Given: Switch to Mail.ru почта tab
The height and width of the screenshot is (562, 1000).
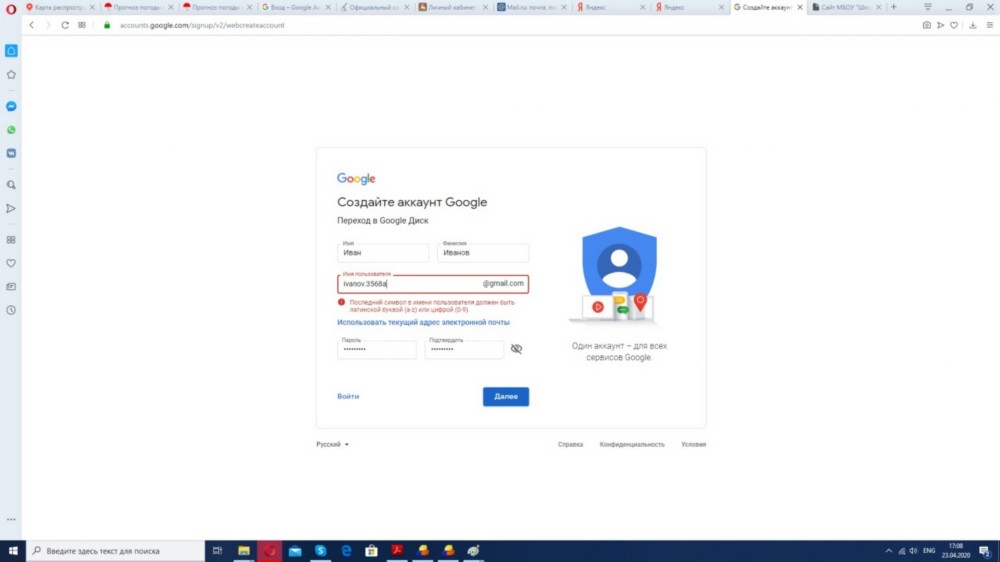Looking at the screenshot, I should (x=531, y=7).
